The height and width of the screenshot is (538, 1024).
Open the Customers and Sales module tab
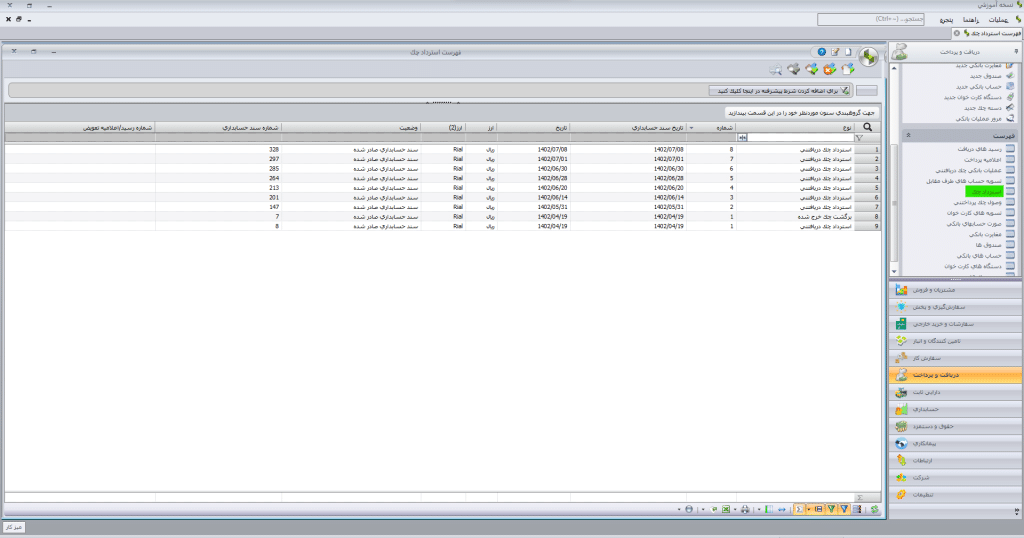pyautogui.click(x=955, y=289)
